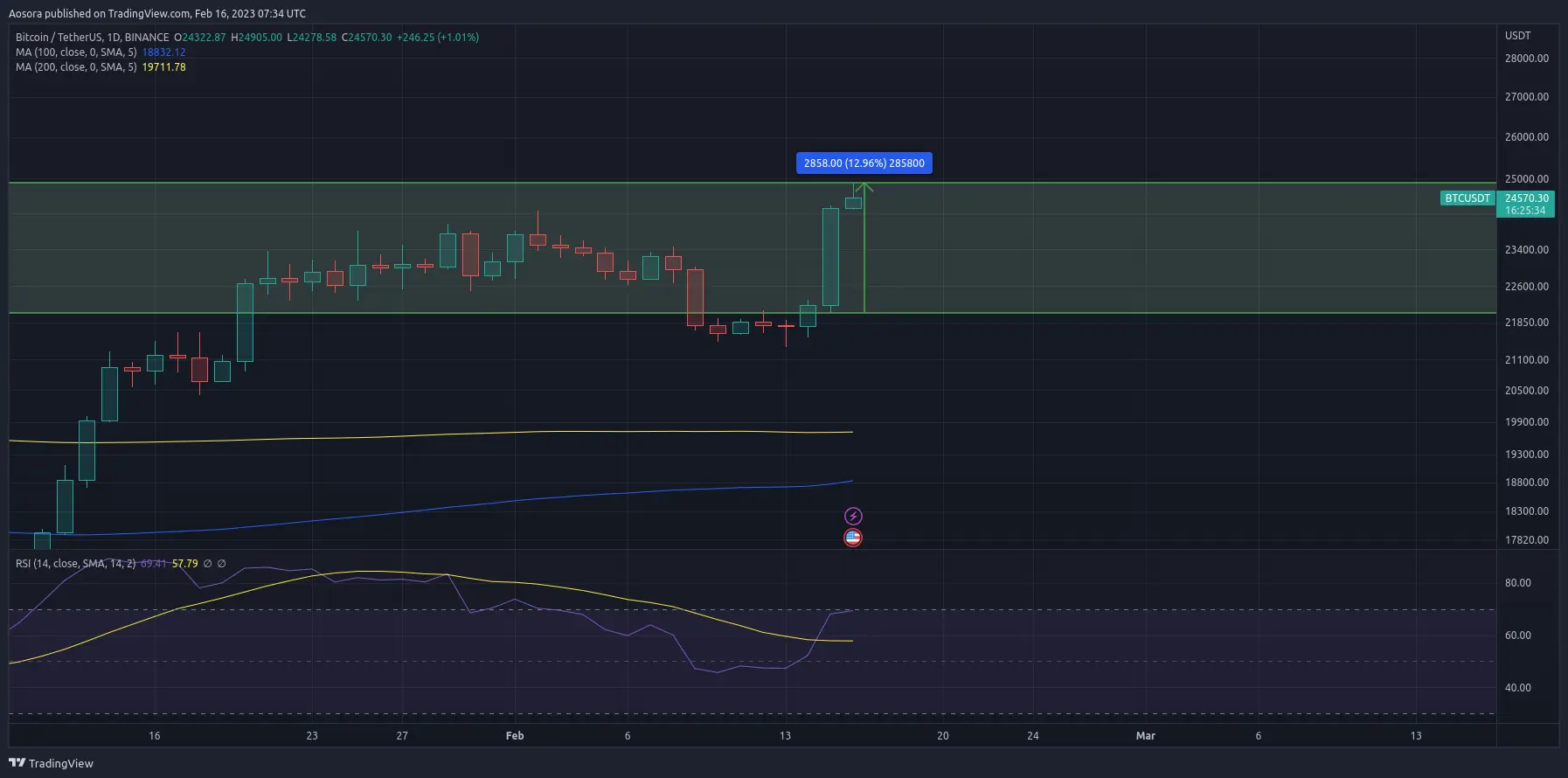Click the Feb date label on time axis

tap(515, 736)
